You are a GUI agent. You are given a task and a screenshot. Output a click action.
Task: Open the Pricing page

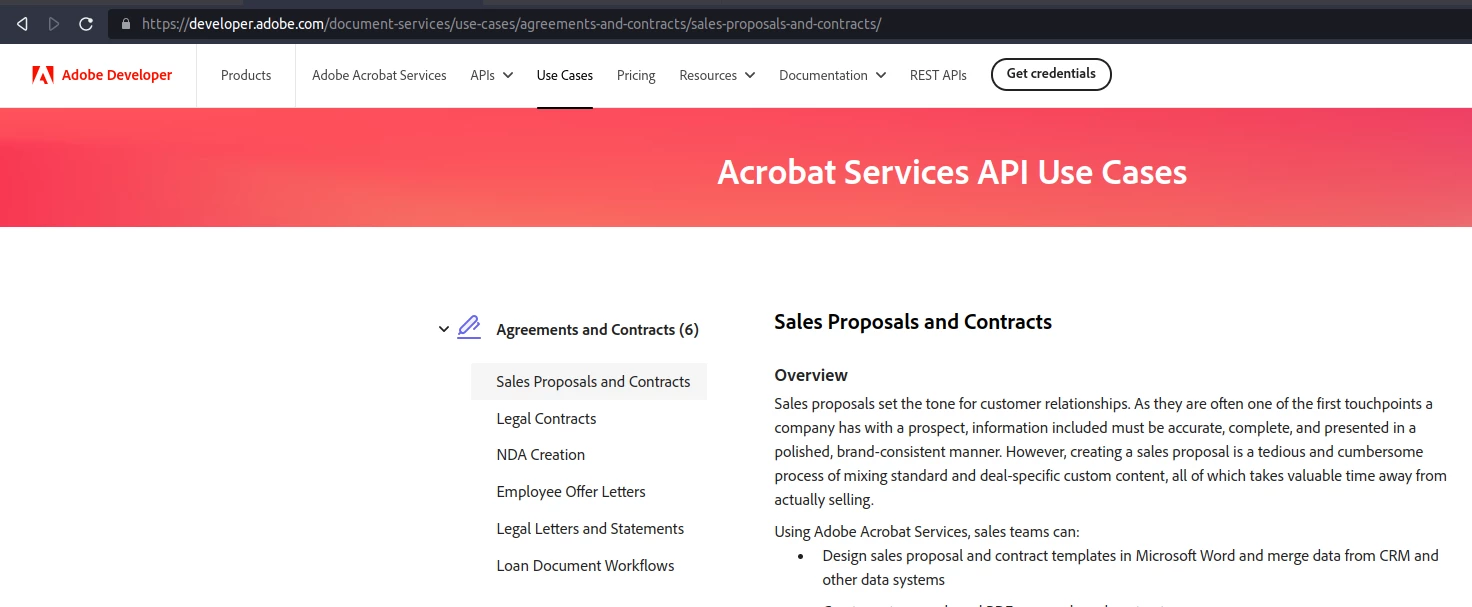pos(636,75)
